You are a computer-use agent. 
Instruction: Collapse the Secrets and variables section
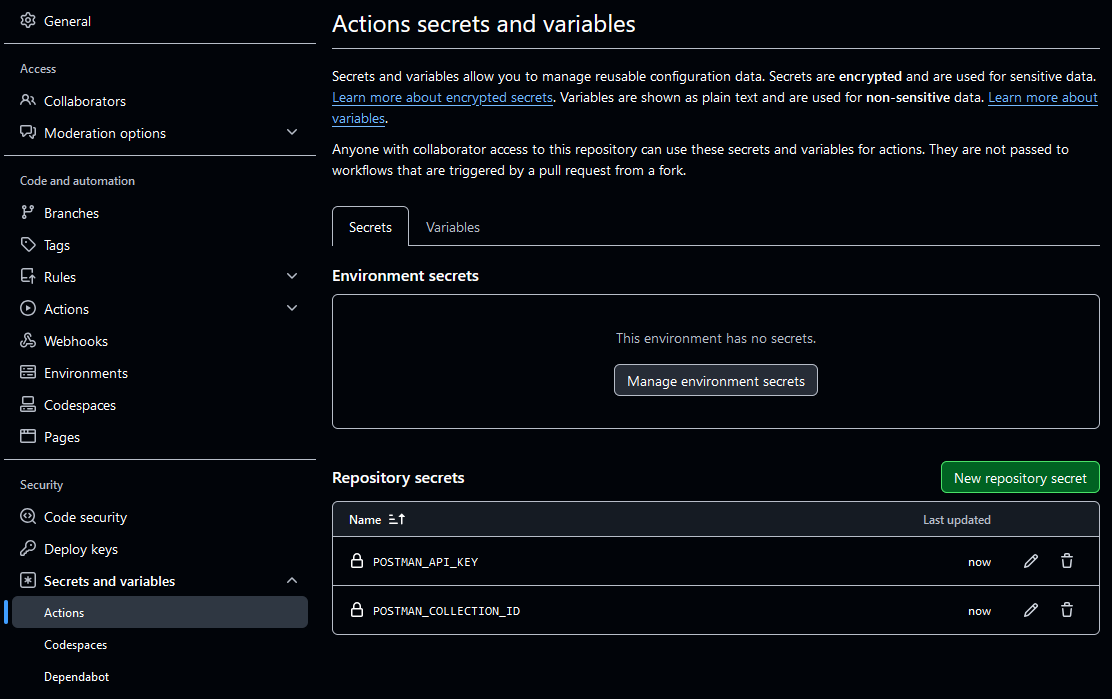click(x=291, y=579)
